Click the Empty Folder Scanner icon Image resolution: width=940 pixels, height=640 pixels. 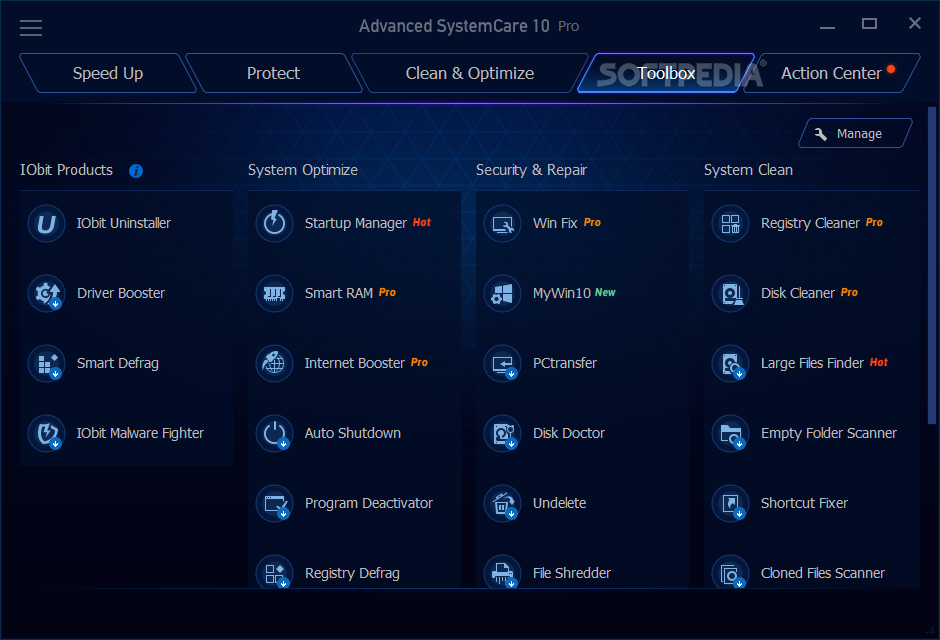pyautogui.click(x=730, y=434)
